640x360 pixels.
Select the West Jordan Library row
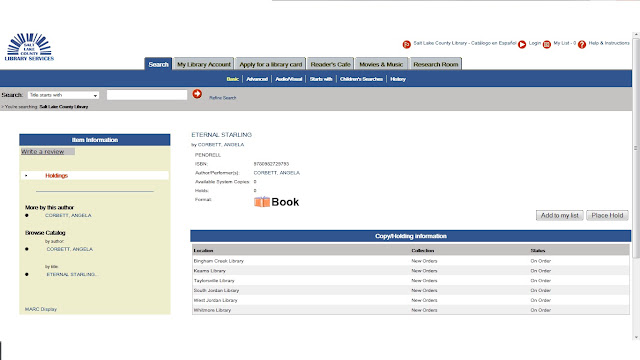[x=411, y=300]
